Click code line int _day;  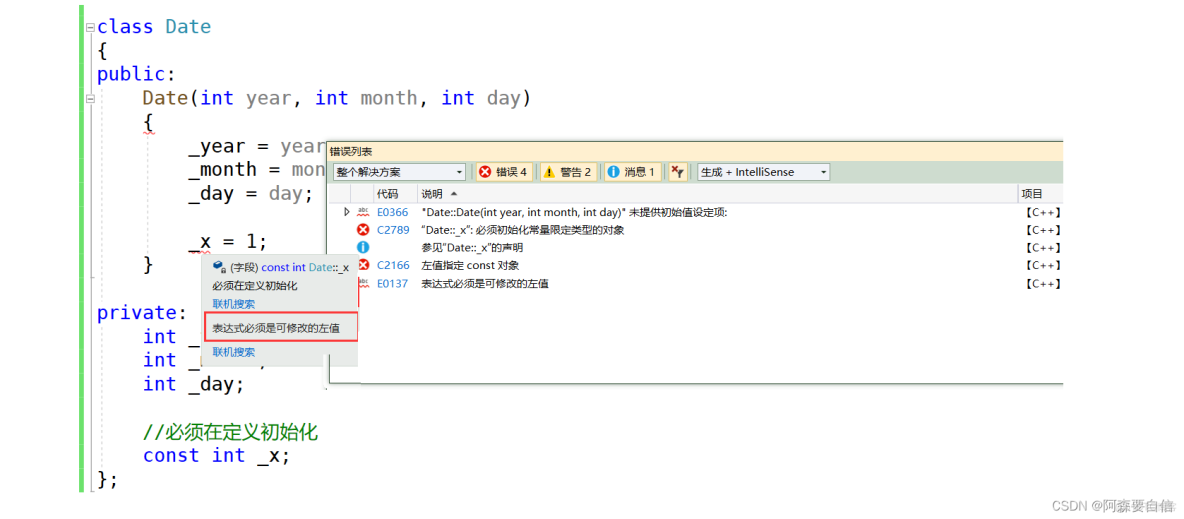click(193, 385)
